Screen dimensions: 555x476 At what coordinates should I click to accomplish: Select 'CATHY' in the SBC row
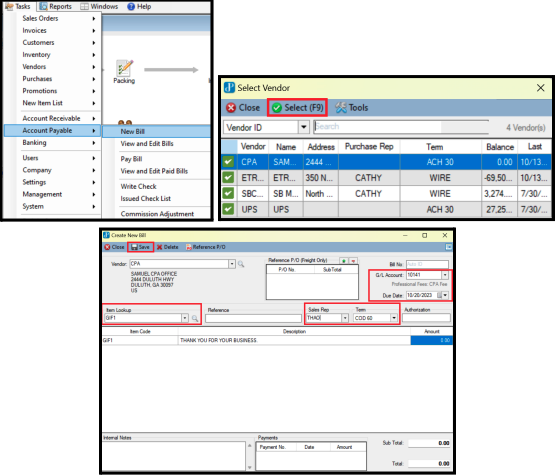click(368, 194)
